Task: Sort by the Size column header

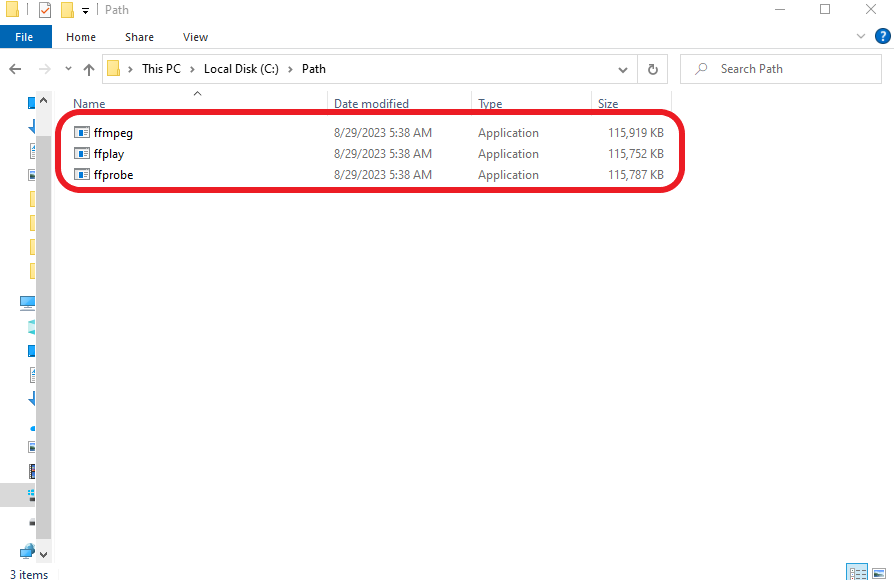Action: [x=608, y=104]
